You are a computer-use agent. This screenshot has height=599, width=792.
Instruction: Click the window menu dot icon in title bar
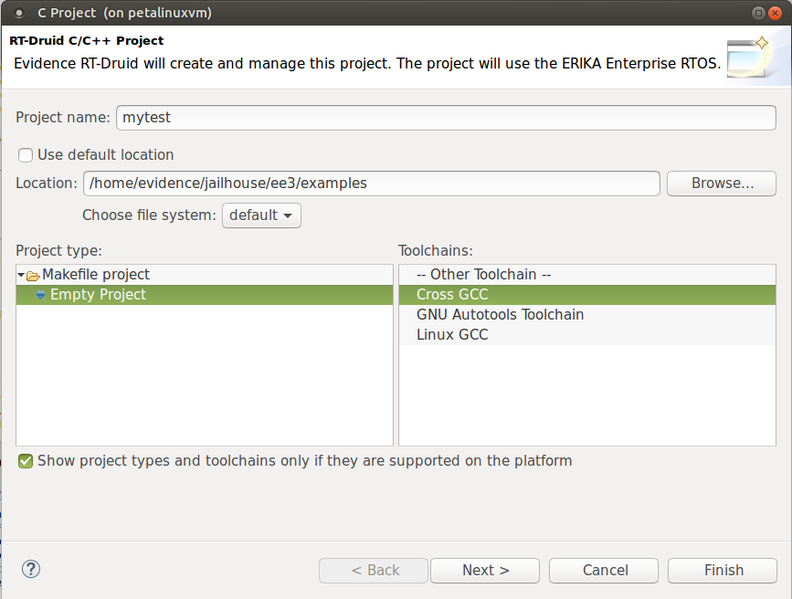pos(19,13)
